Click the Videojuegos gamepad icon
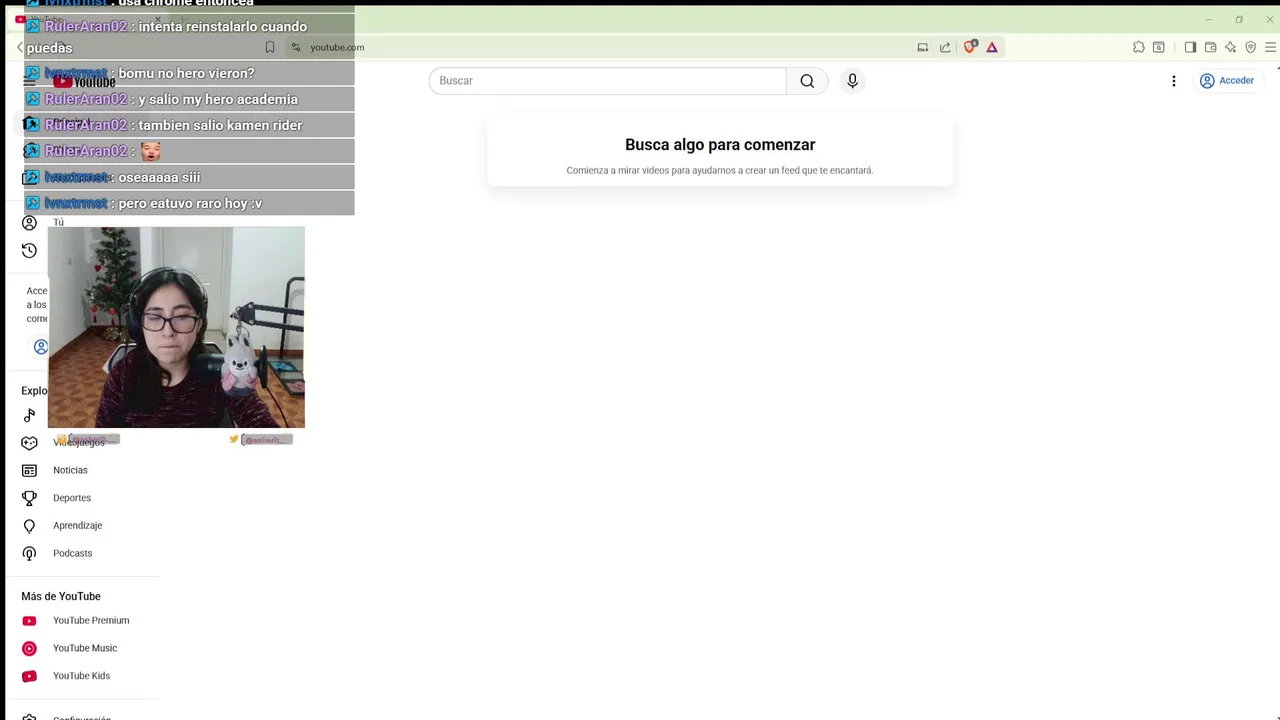 click(x=29, y=442)
